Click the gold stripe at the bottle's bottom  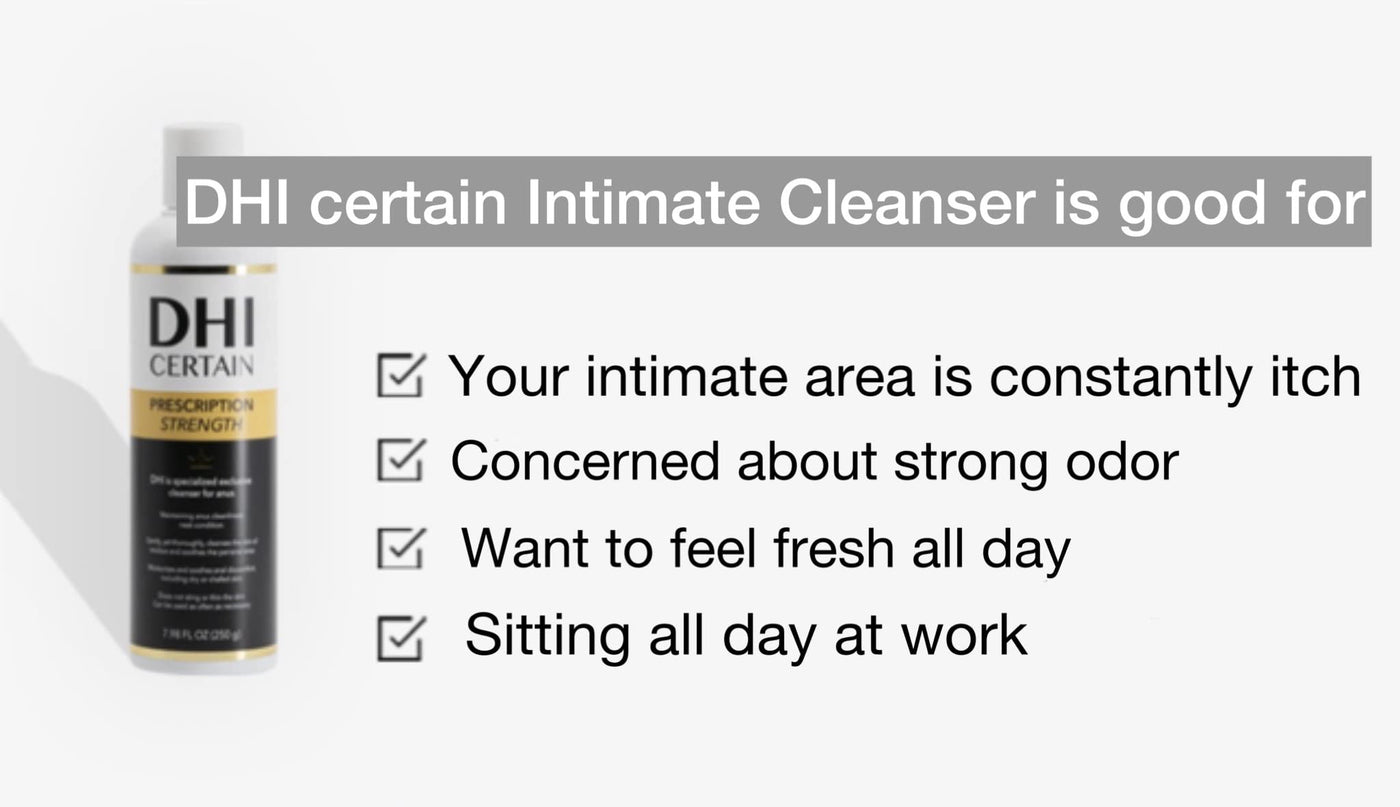pos(203,652)
